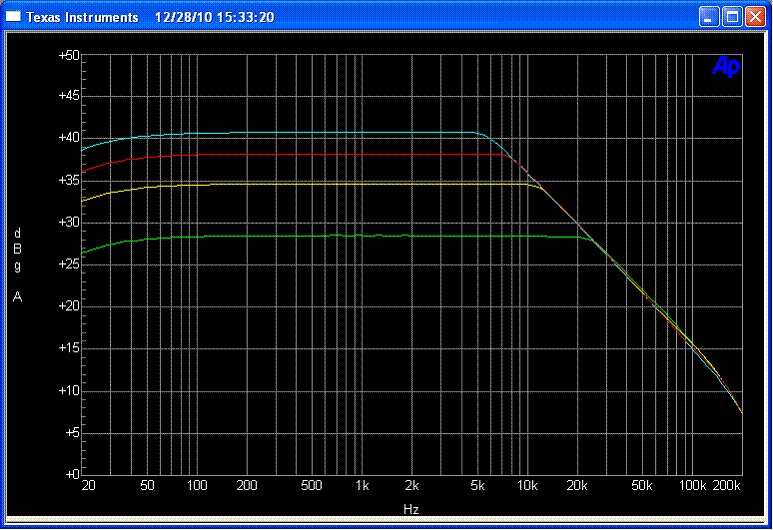
Task: Click the 20 Hz label on the frequency axis
Action: (x=88, y=486)
